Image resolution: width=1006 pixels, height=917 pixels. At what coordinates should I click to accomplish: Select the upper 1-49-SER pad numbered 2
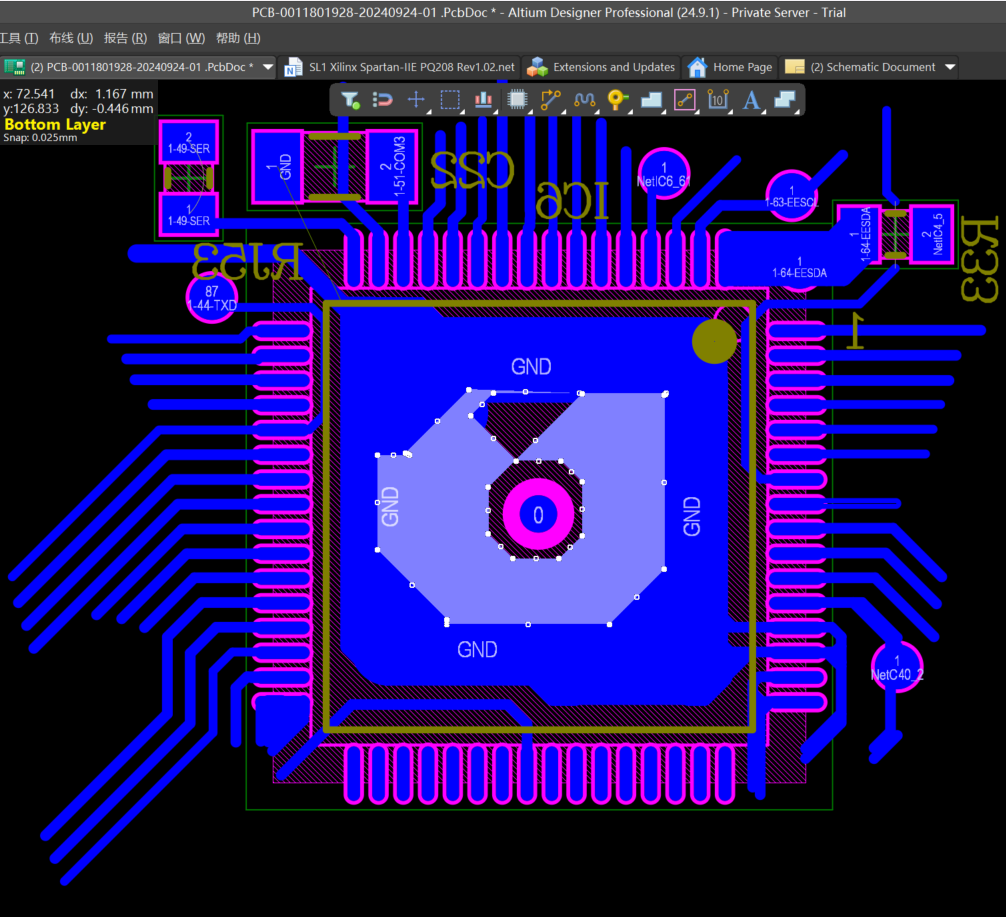(189, 142)
